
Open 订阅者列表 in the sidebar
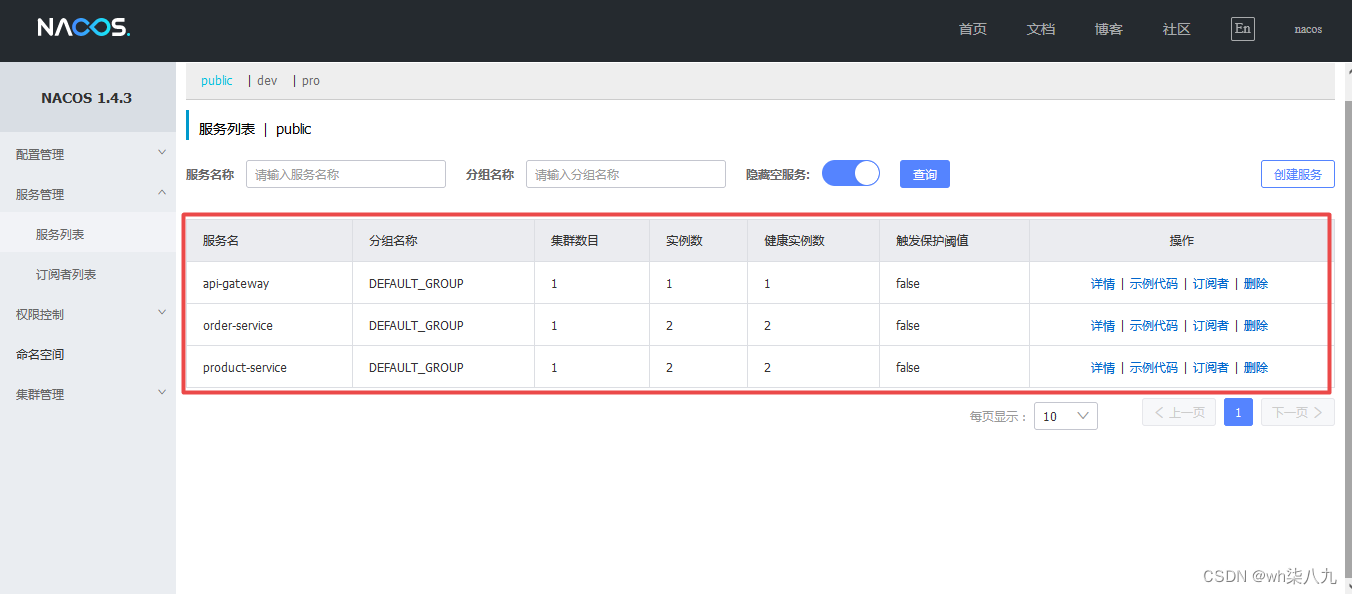pos(88,274)
